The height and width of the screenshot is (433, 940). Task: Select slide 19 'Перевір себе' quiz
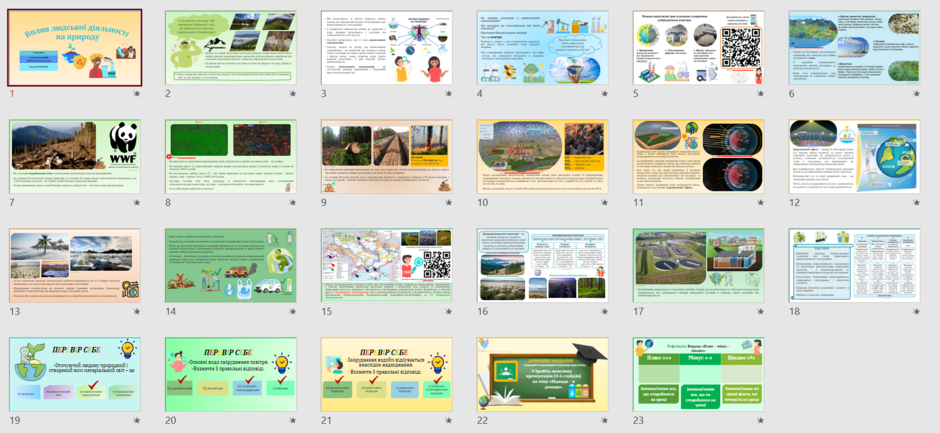[x=75, y=374]
